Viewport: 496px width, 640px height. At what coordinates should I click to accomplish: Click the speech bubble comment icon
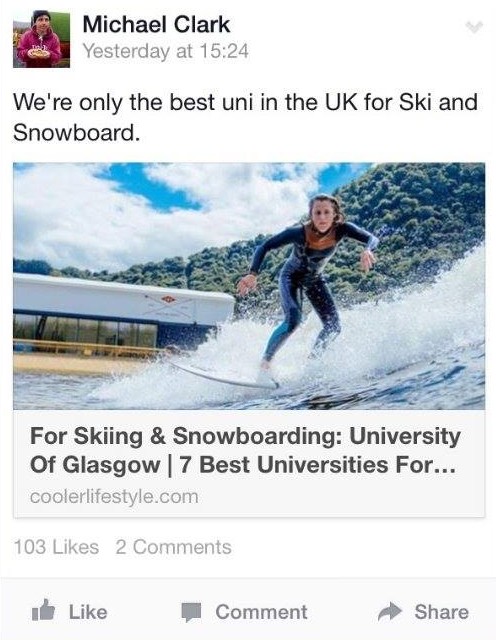click(x=191, y=612)
